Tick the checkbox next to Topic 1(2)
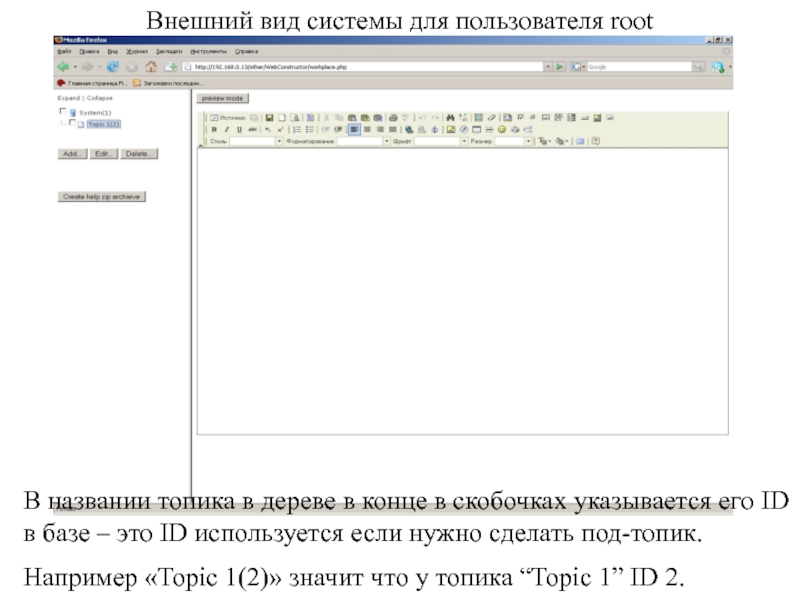Viewport: 800px width, 600px height. [x=71, y=123]
